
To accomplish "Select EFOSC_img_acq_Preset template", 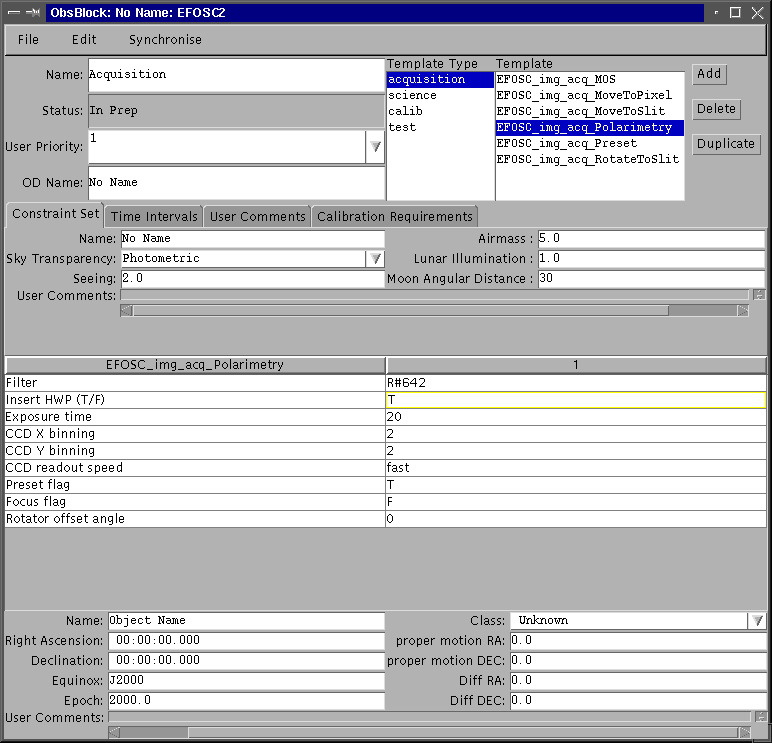I will coord(589,143).
